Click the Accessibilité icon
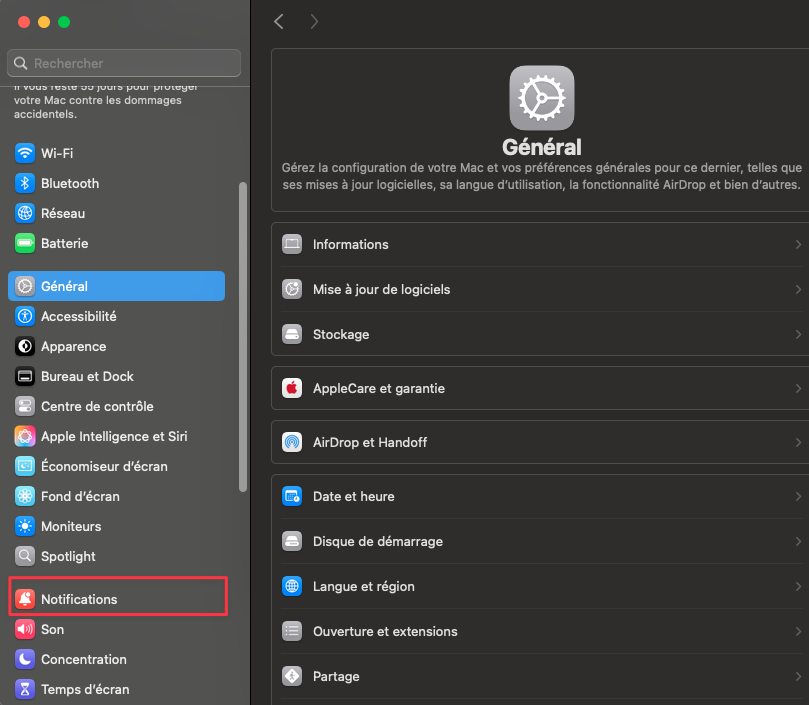This screenshot has height=705, width=809. click(25, 316)
